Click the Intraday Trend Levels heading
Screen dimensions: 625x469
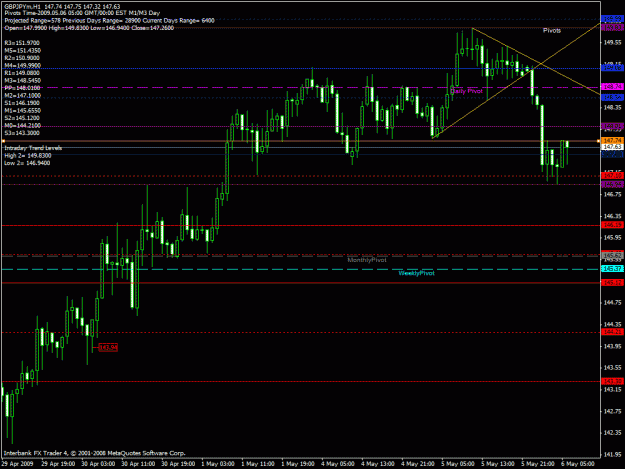33,148
